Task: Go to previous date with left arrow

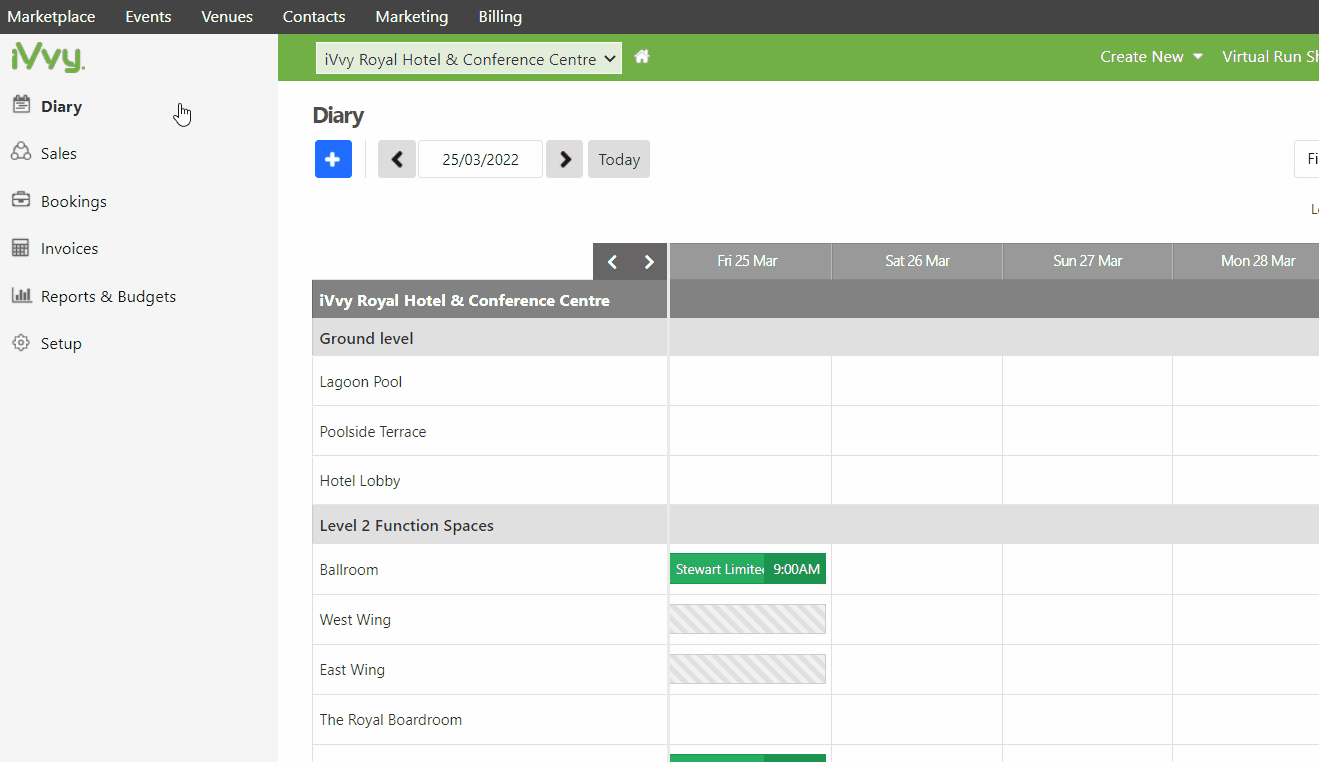Action: (396, 159)
